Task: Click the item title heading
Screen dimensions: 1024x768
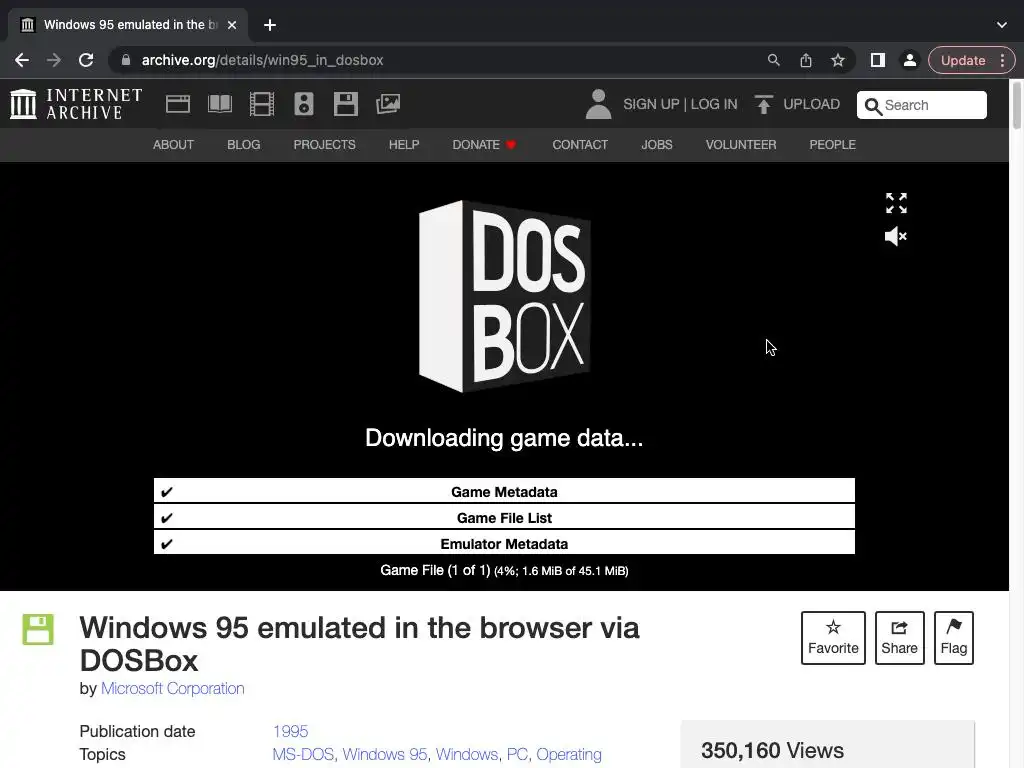Action: (x=359, y=644)
